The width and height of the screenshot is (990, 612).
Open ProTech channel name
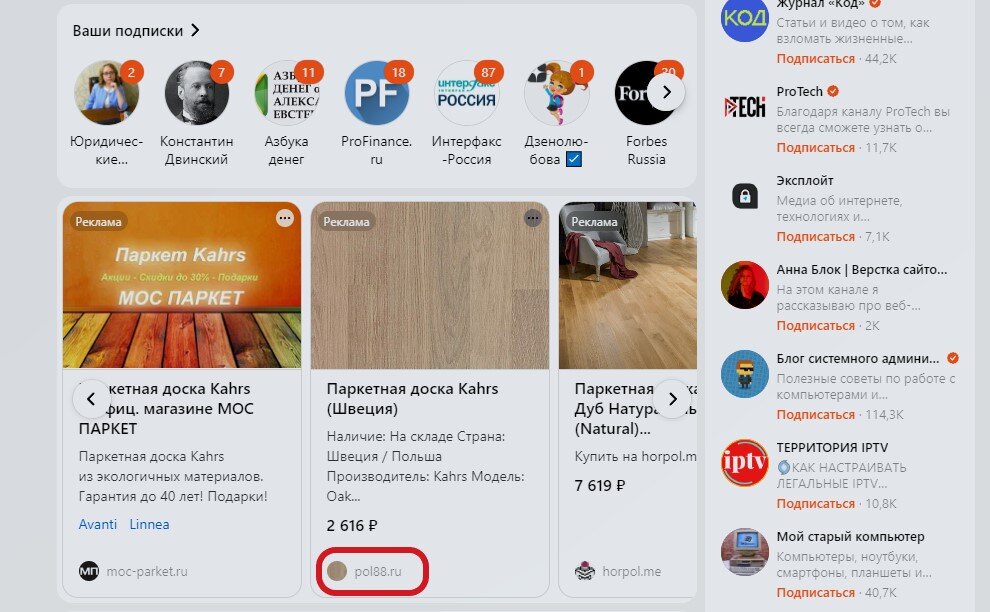point(799,92)
